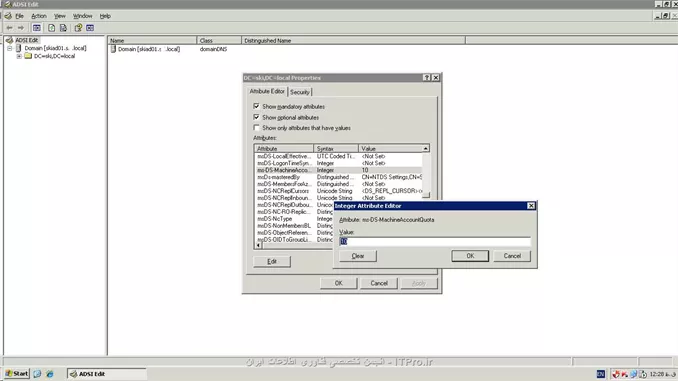This screenshot has width=678, height=381.
Task: Click the ADSI Edit root node icon in tree
Action: coord(9,40)
